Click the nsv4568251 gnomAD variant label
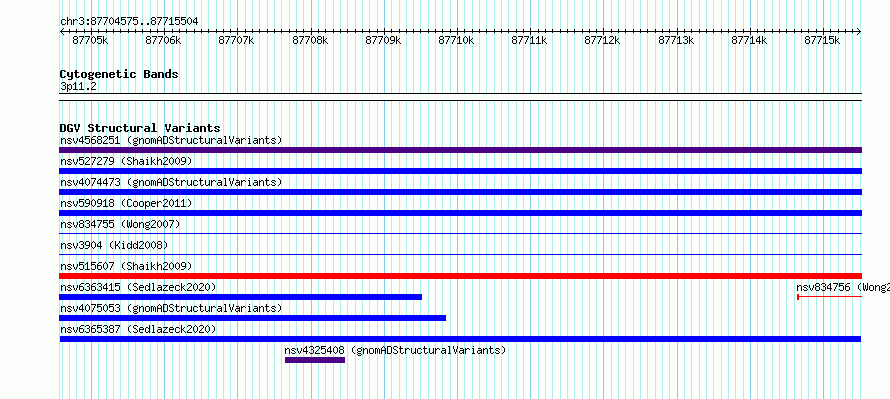Image resolution: width=890 pixels, height=399 pixels. point(171,140)
